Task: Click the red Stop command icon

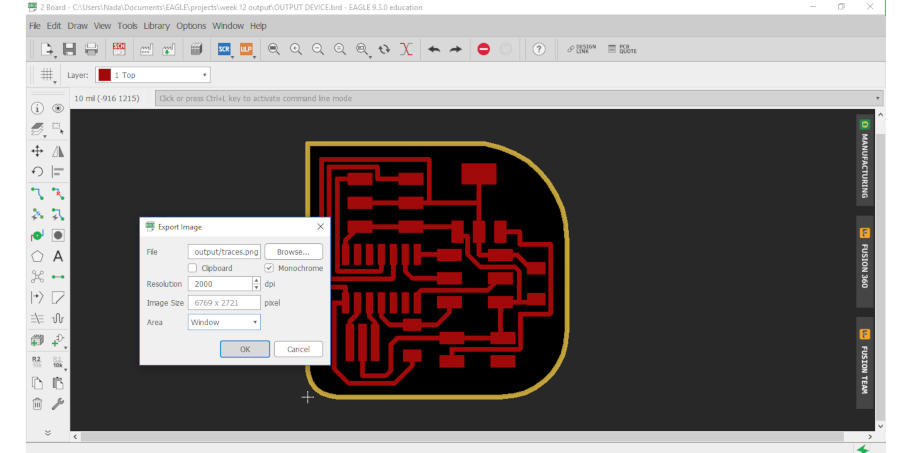Action: click(x=483, y=49)
